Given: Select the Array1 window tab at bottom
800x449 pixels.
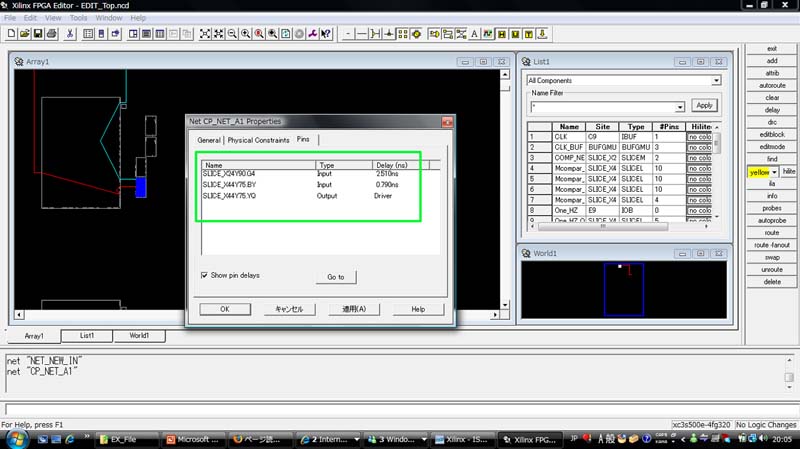Looking at the screenshot, I should pos(34,336).
